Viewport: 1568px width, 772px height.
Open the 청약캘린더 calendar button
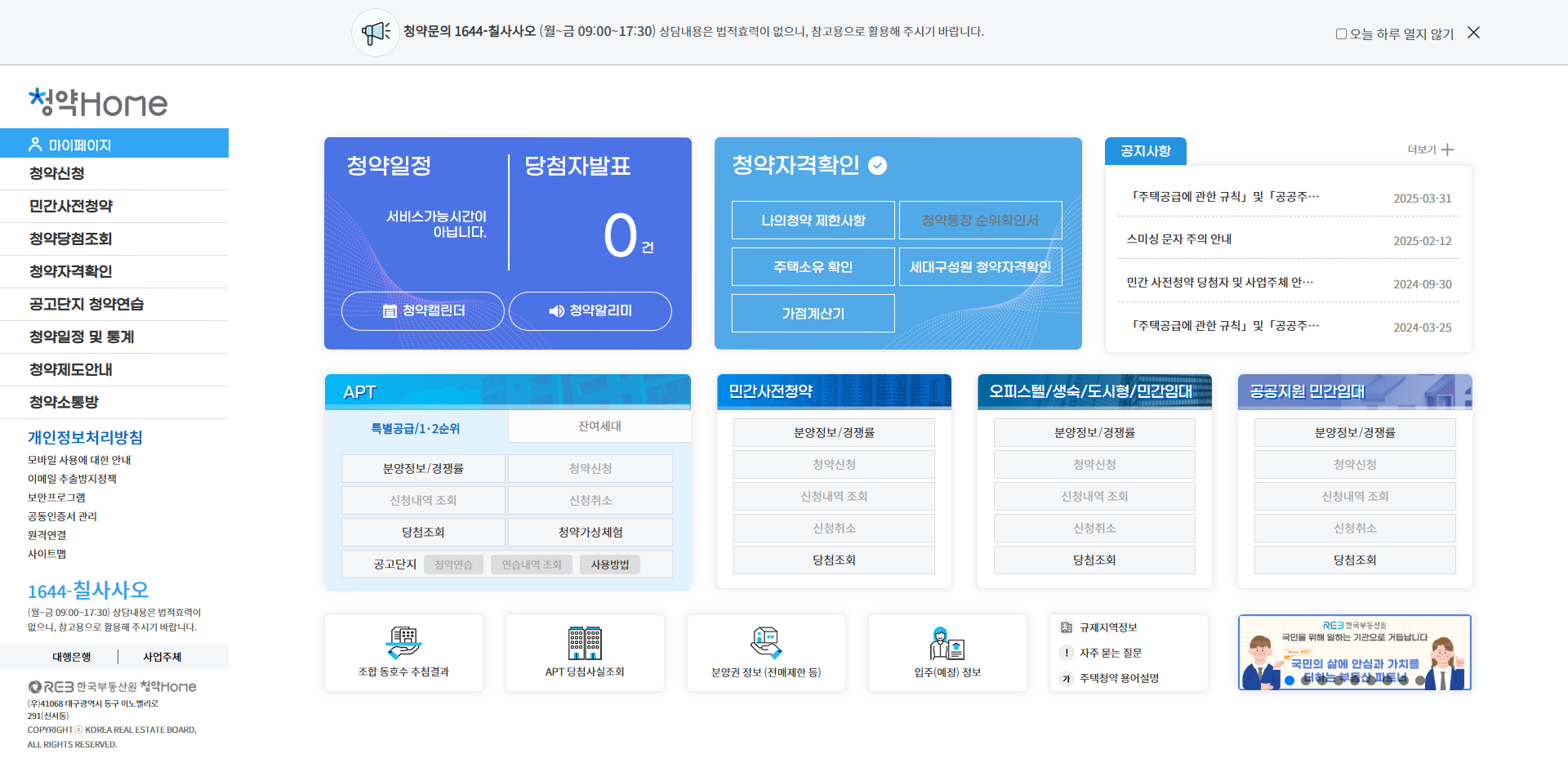click(x=422, y=311)
